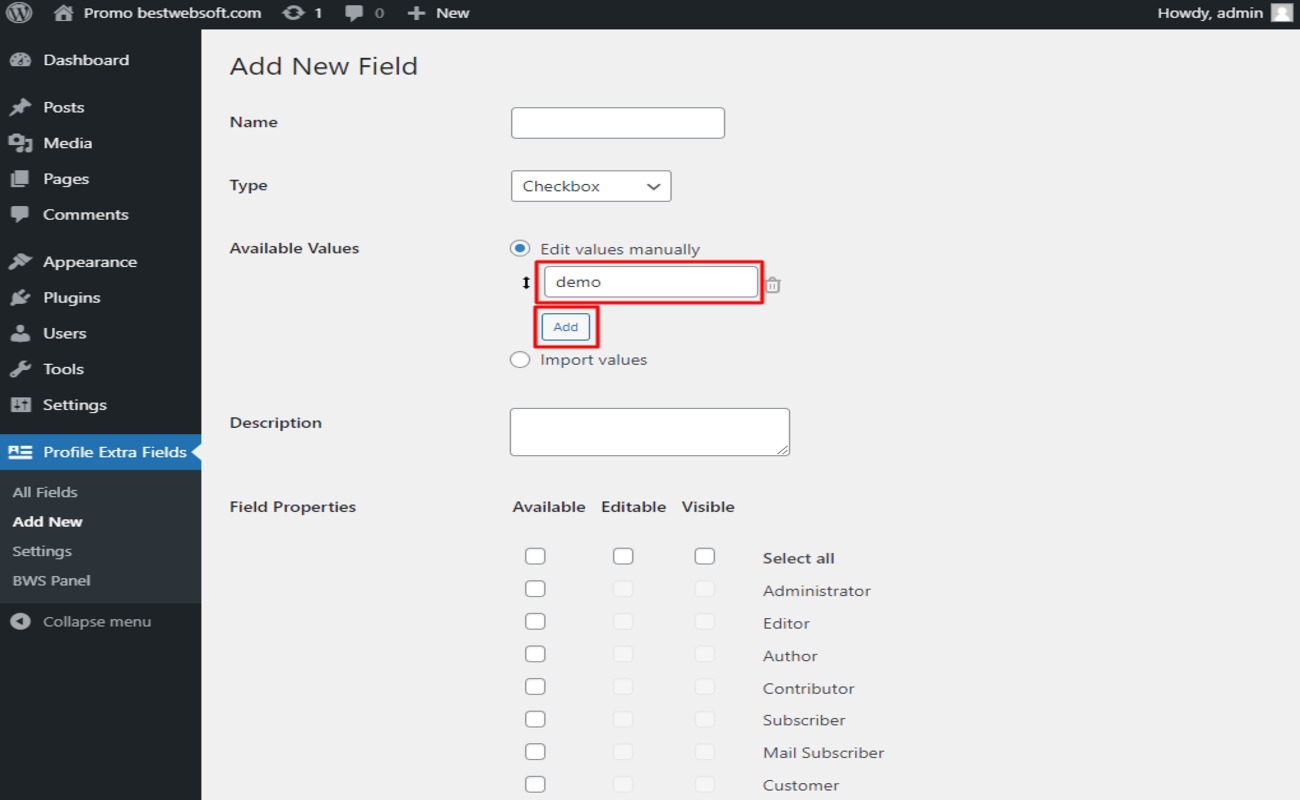Click the Pages icon in sidebar
This screenshot has height=800, width=1300.
click(x=20, y=179)
